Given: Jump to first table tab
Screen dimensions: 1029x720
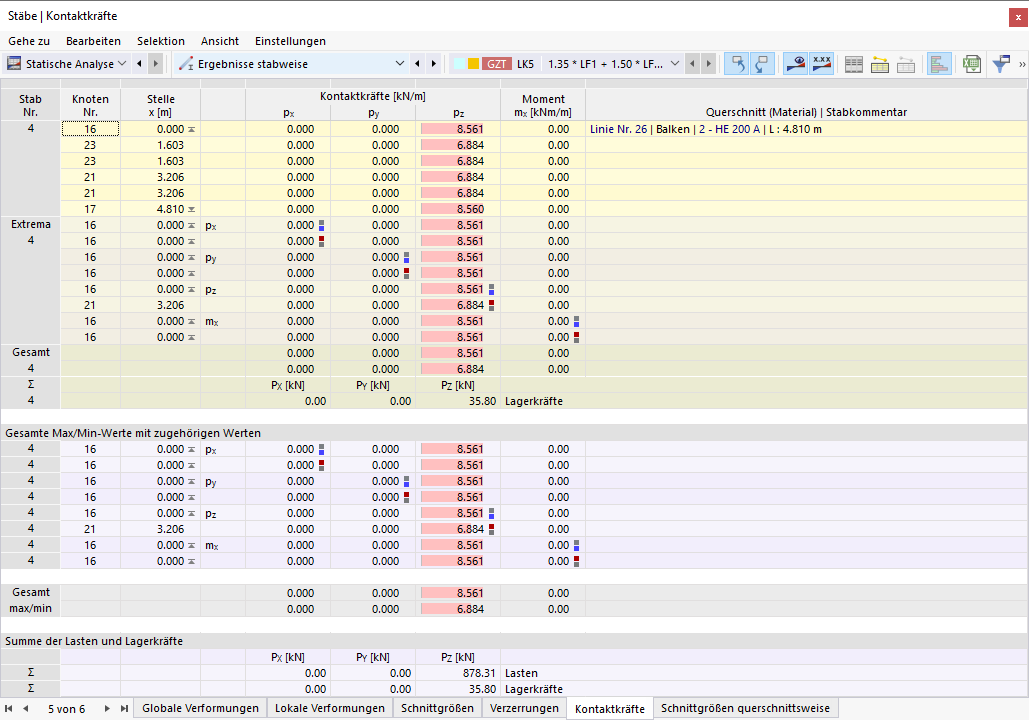Looking at the screenshot, I should (x=9, y=709).
